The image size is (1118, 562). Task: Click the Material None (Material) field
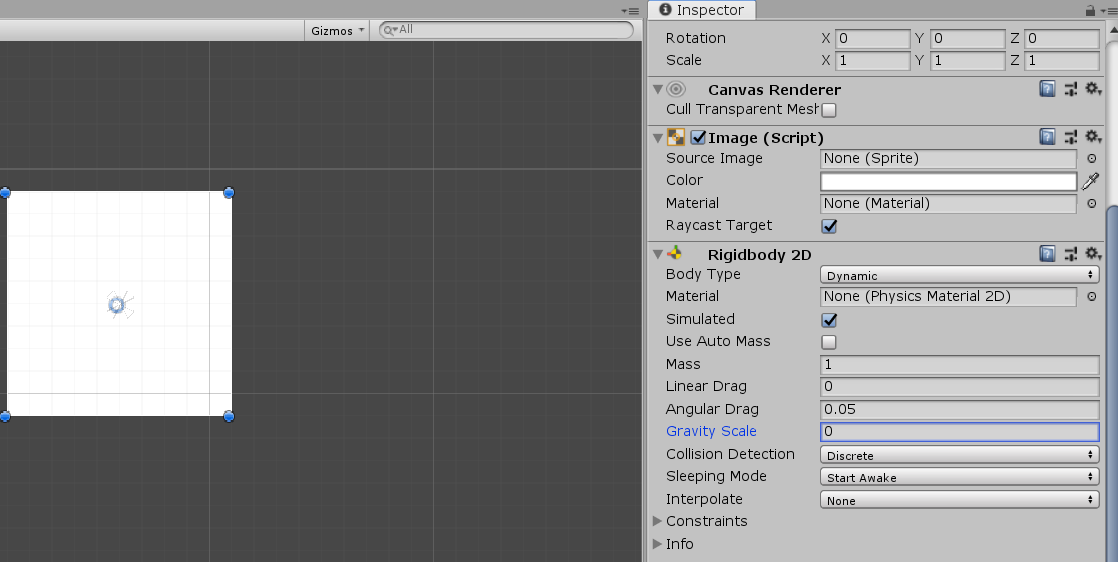pos(948,204)
